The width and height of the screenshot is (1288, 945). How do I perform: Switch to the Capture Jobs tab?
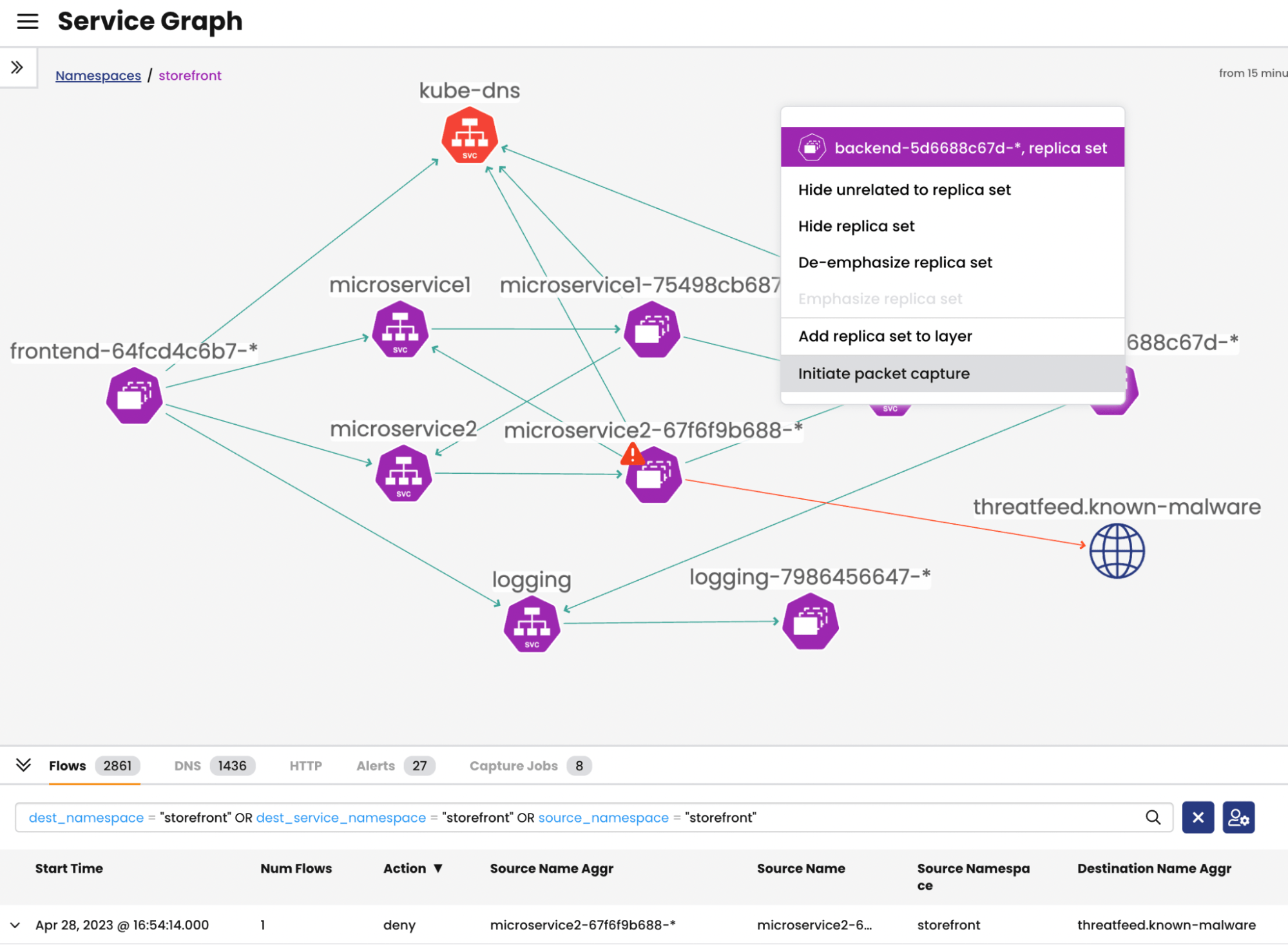530,766
